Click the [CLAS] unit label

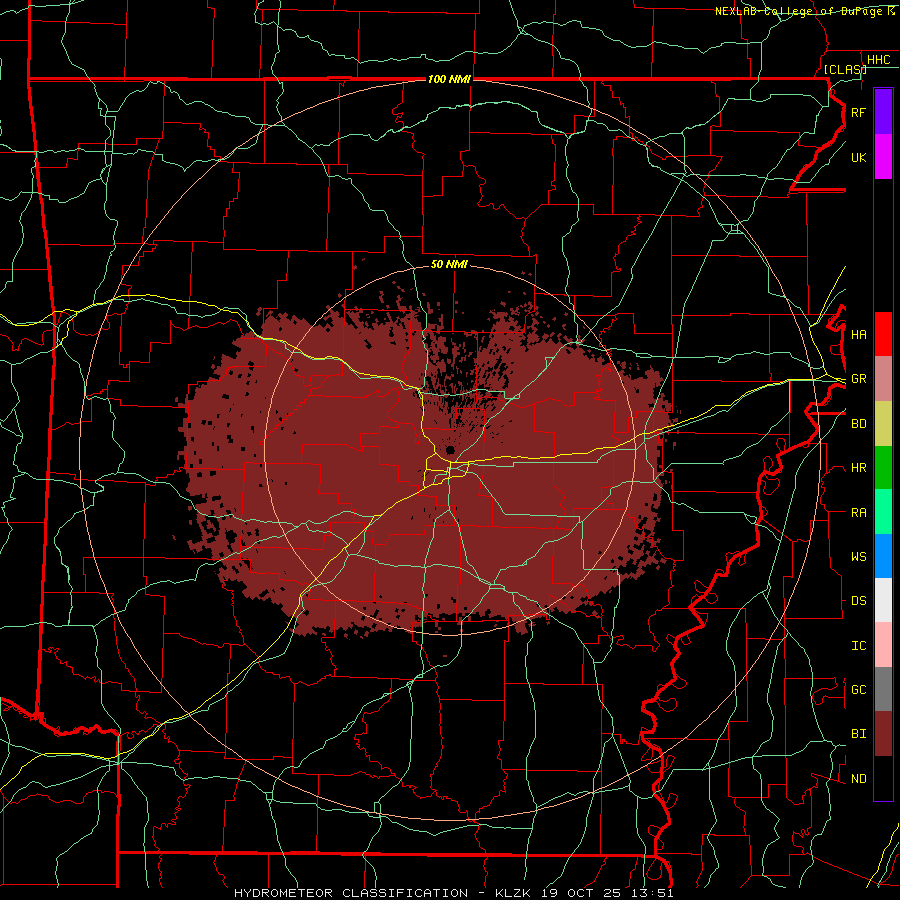845,69
